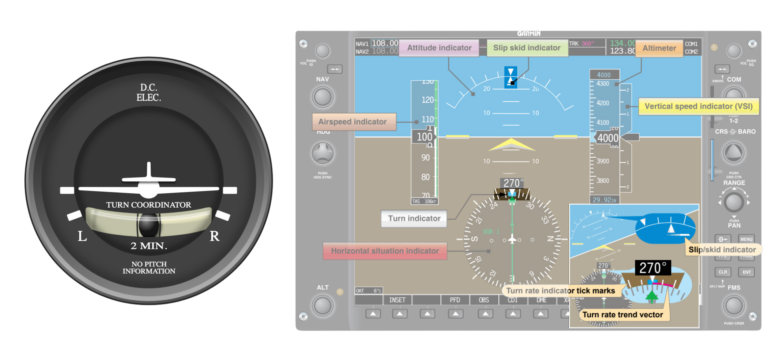Click the triangle softkey button below PFD

coord(456,314)
